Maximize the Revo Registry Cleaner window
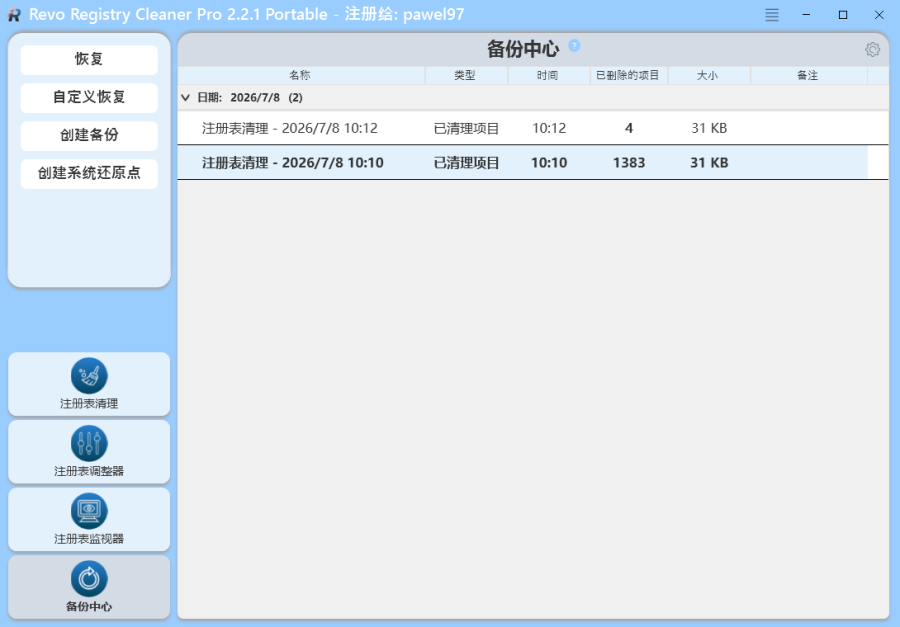900x627 pixels. click(x=843, y=15)
